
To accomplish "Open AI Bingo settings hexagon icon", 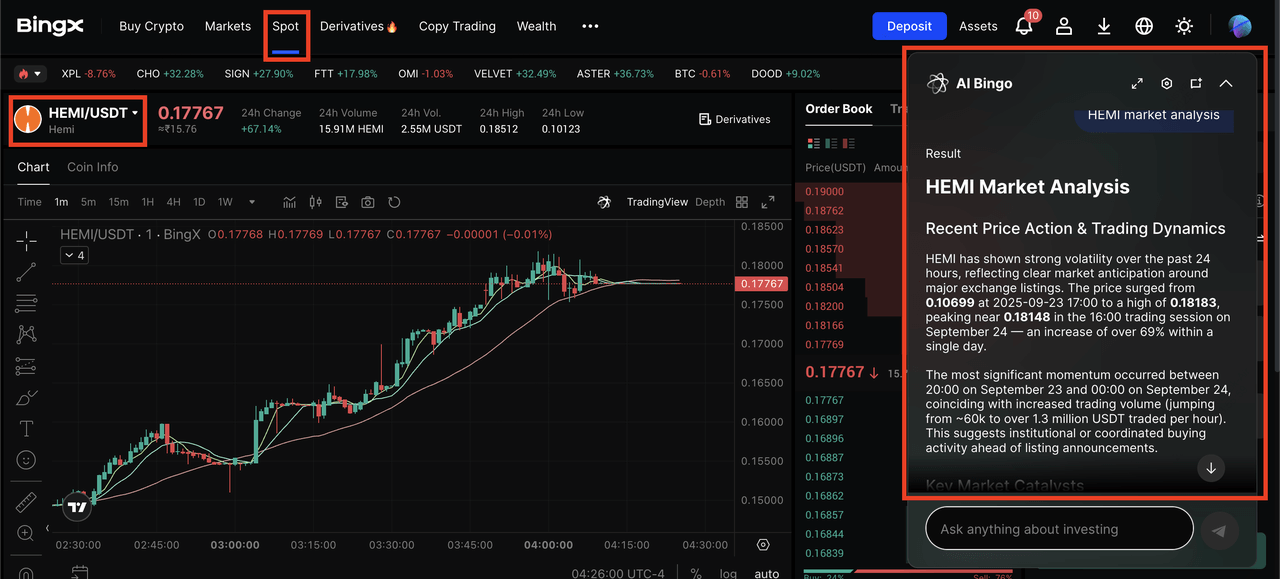I will [1166, 83].
